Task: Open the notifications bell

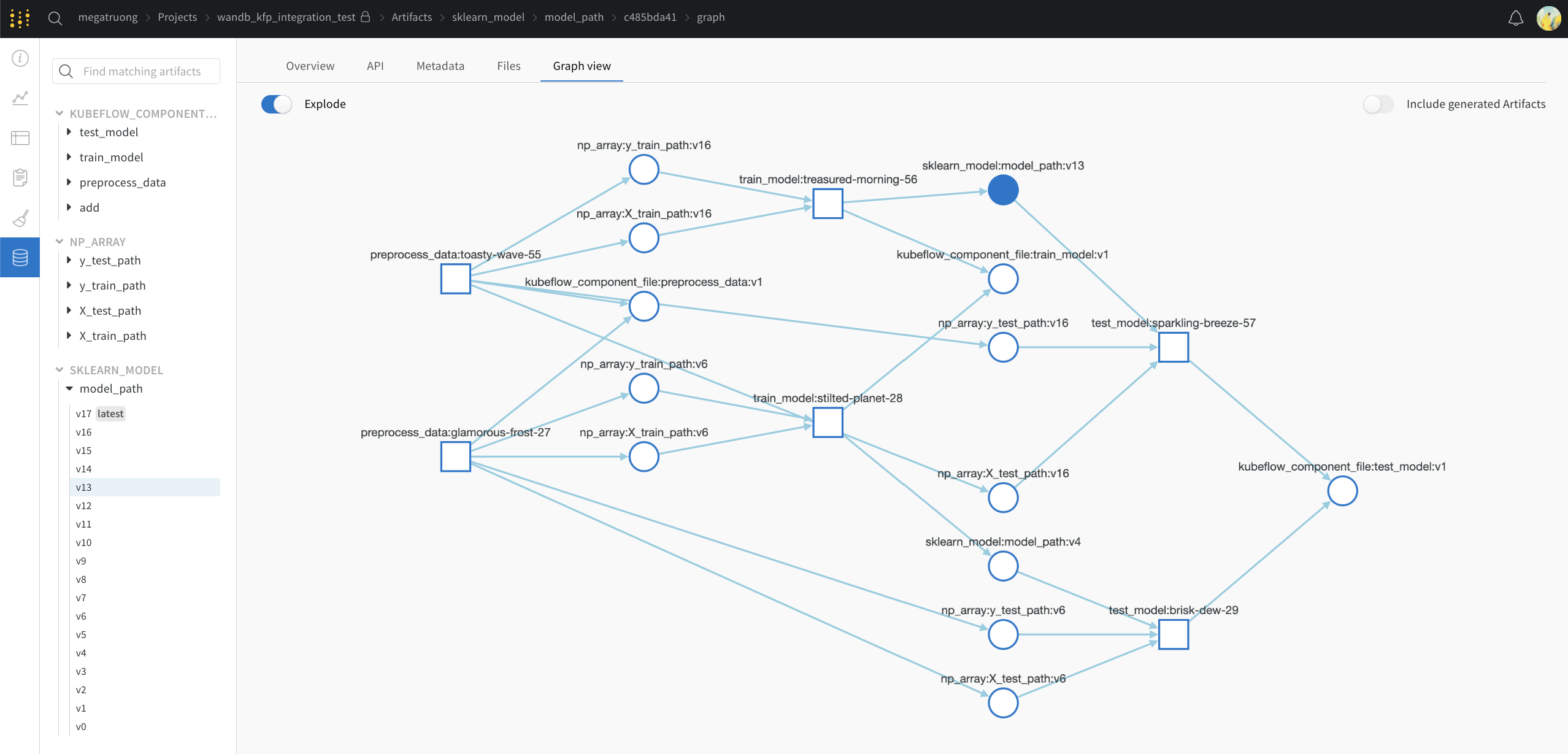Action: coord(1515,18)
